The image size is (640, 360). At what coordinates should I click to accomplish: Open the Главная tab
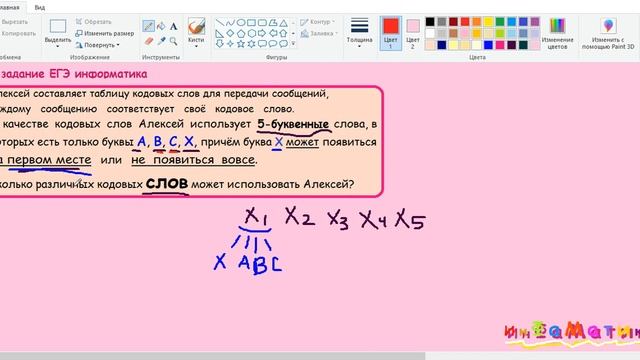click(9, 7)
